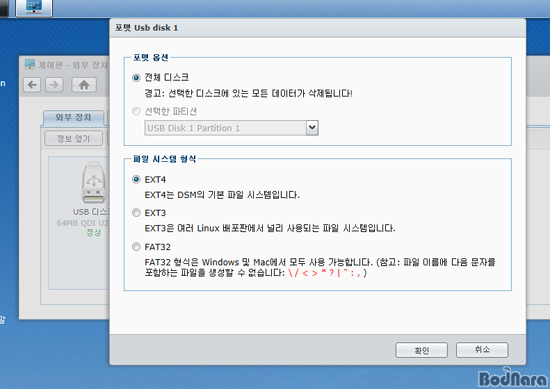
Task: Click the 64MB QDI device label
Action: pyautogui.click(x=83, y=223)
